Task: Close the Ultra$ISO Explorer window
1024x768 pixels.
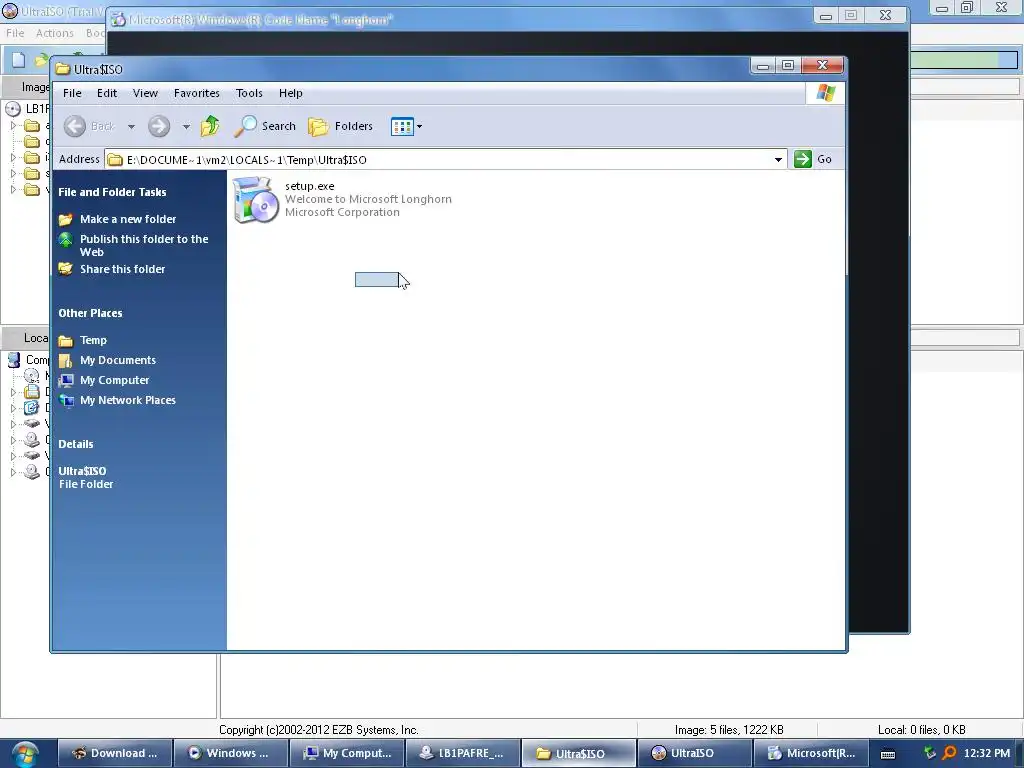Action: click(823, 65)
